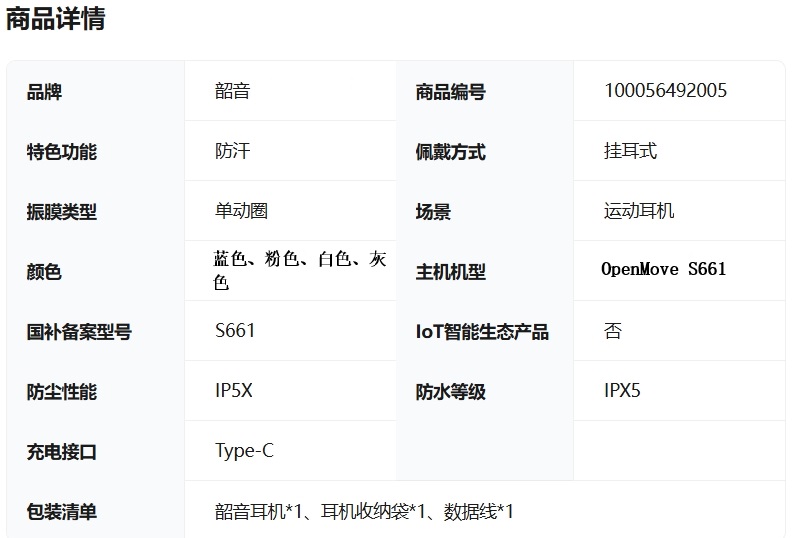Click product number 100056492005

tap(666, 91)
